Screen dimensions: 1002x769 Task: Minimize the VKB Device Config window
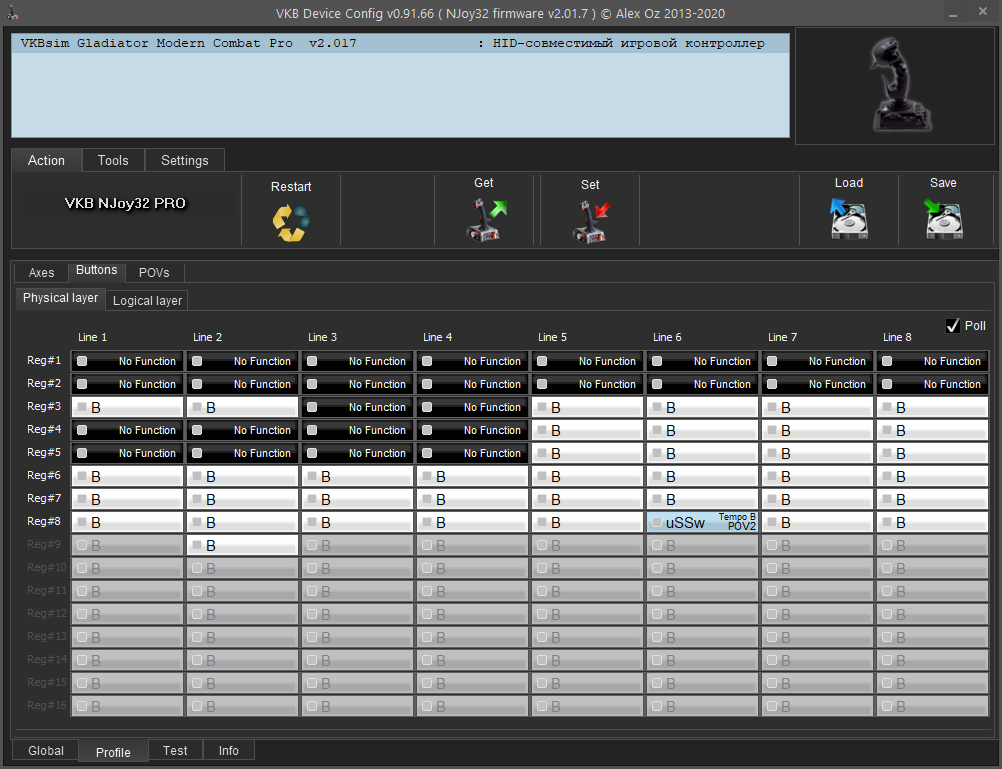tap(953, 13)
